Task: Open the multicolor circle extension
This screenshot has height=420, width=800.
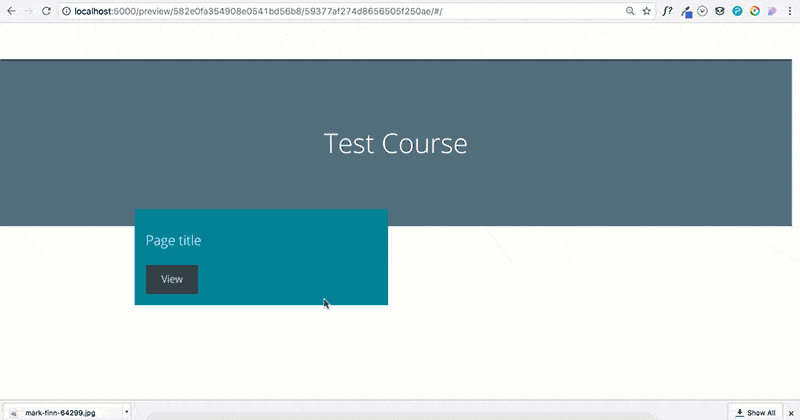Action: click(x=755, y=11)
